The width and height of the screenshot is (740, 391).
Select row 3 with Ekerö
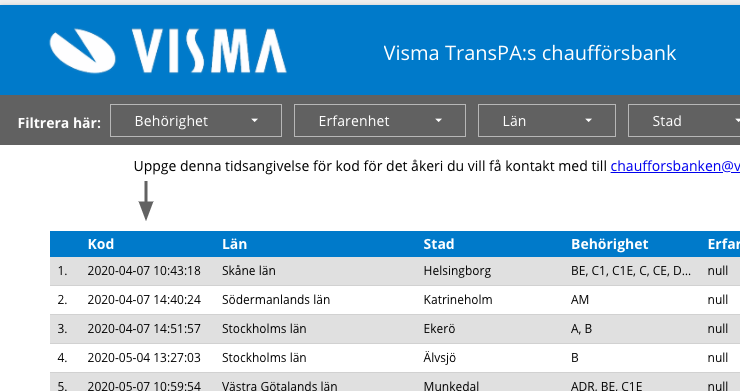coord(395,329)
